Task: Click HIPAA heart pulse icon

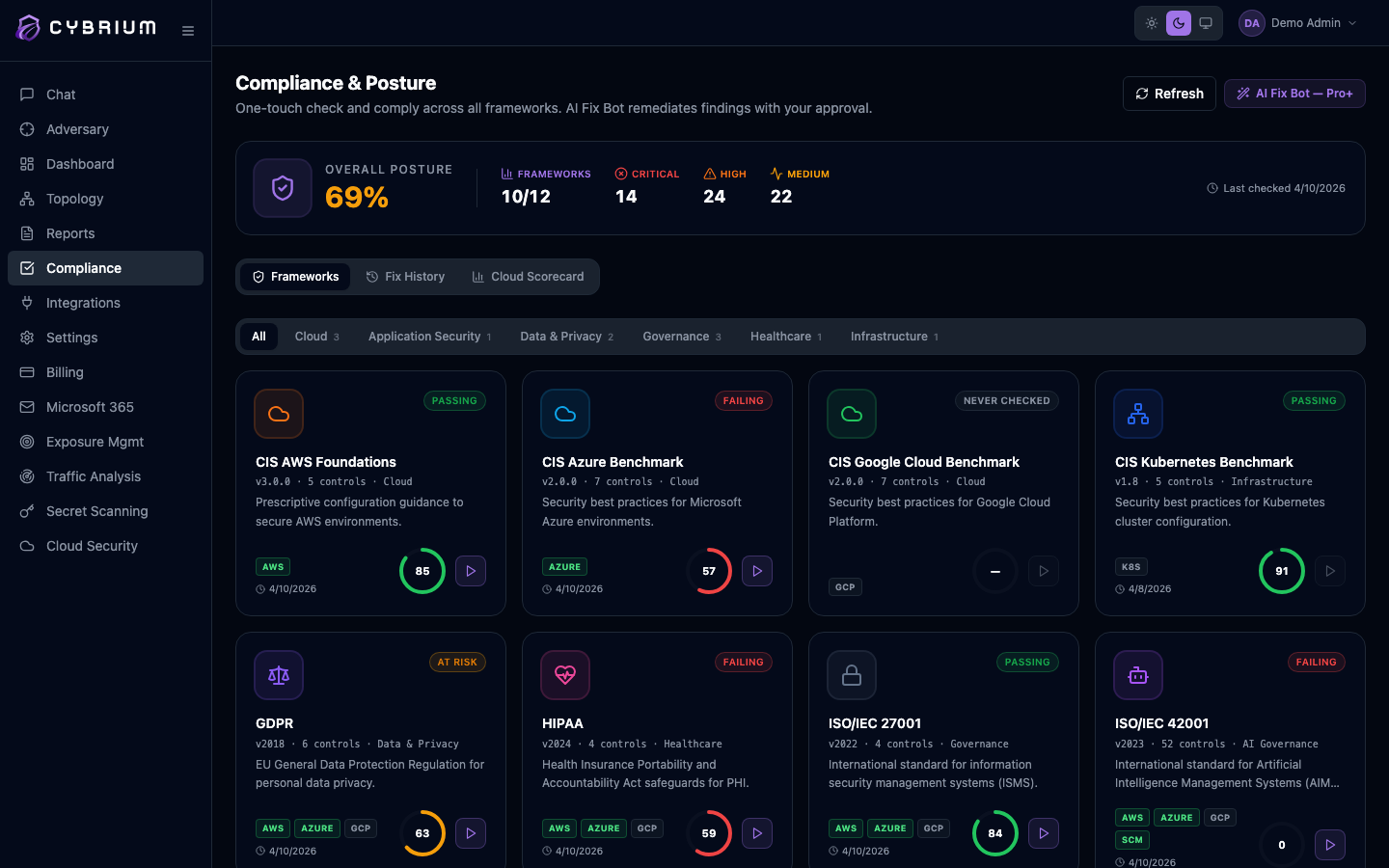Action: [565, 675]
